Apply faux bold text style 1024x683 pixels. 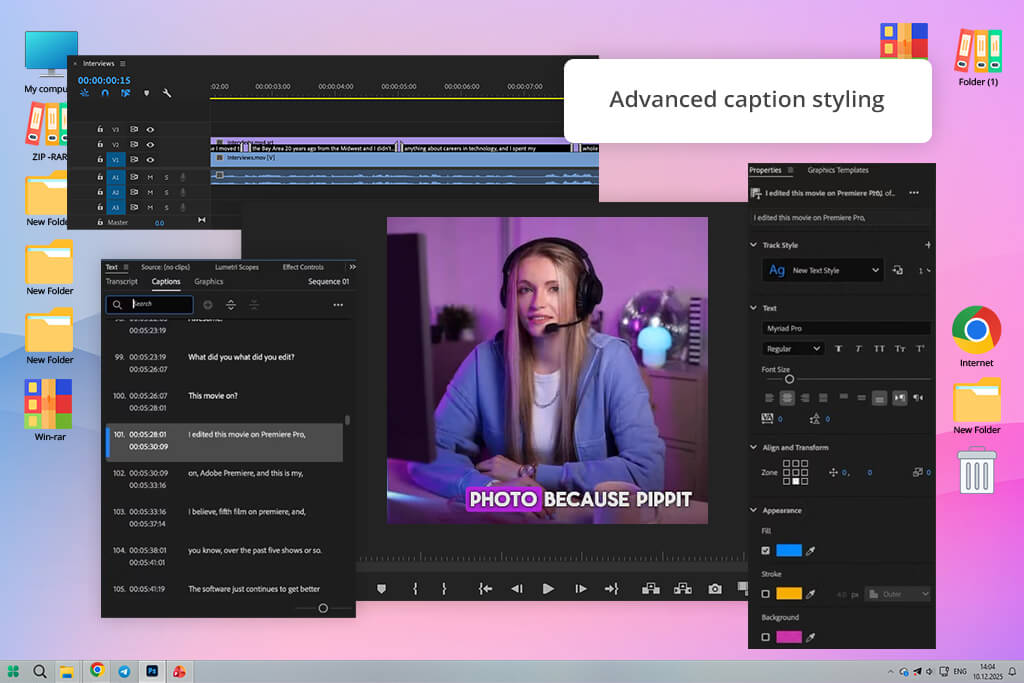(x=839, y=349)
